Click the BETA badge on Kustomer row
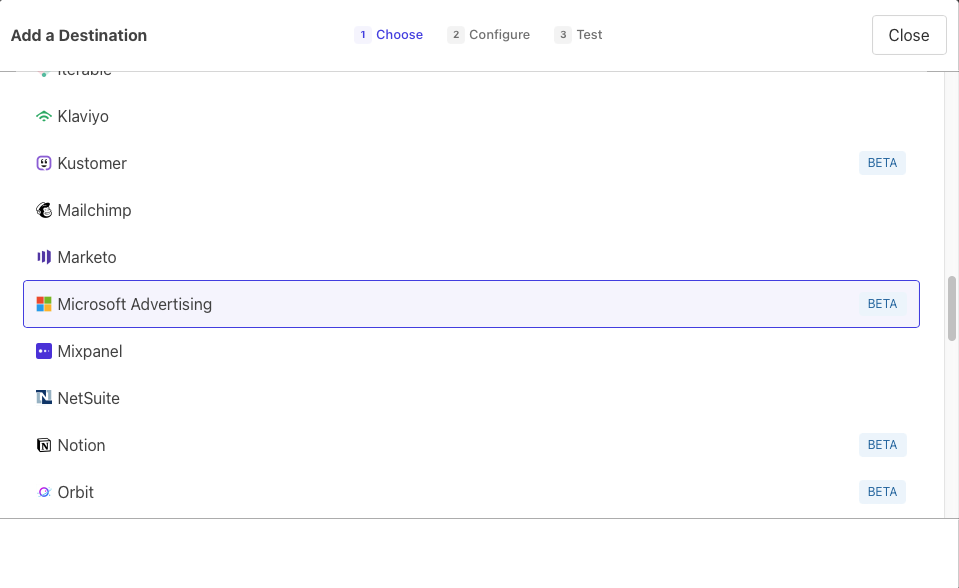This screenshot has height=588, width=959. click(882, 164)
